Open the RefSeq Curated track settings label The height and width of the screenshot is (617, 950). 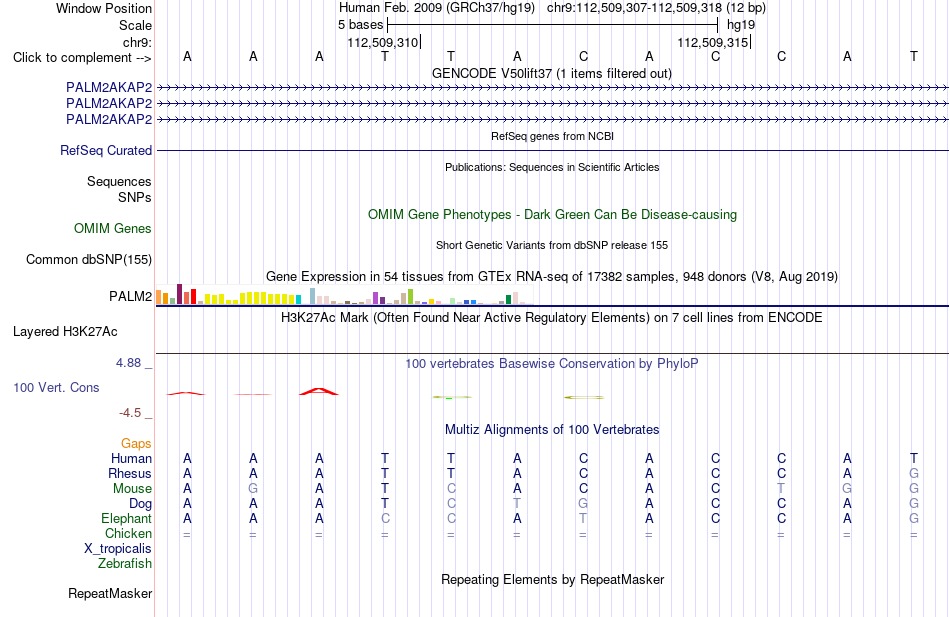106,150
